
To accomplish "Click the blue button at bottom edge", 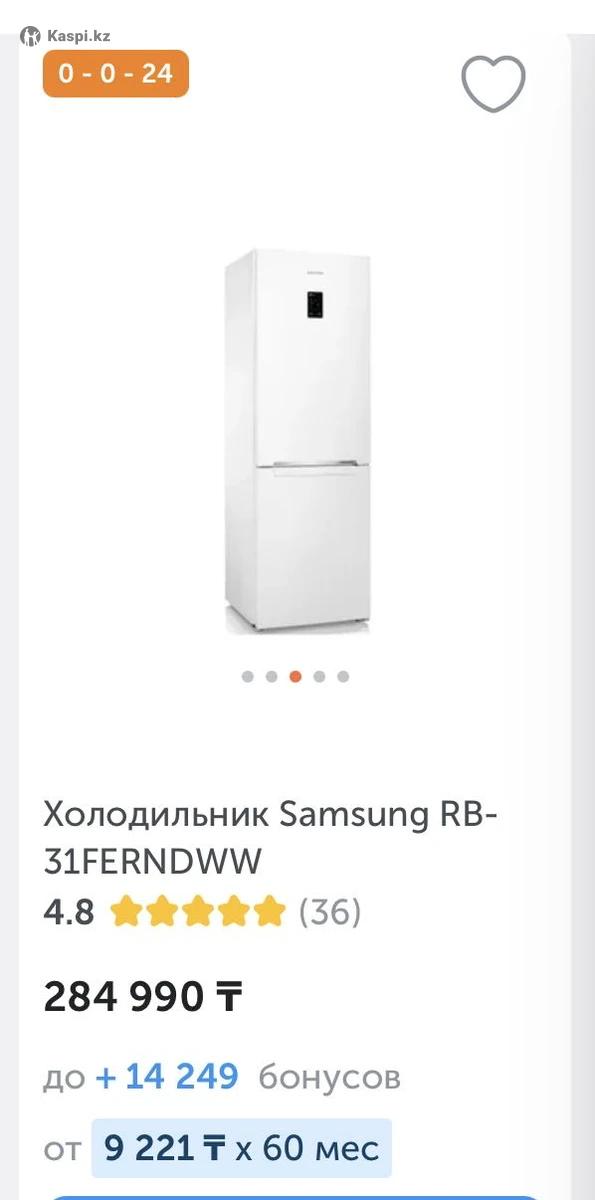I will click(x=297, y=1197).
